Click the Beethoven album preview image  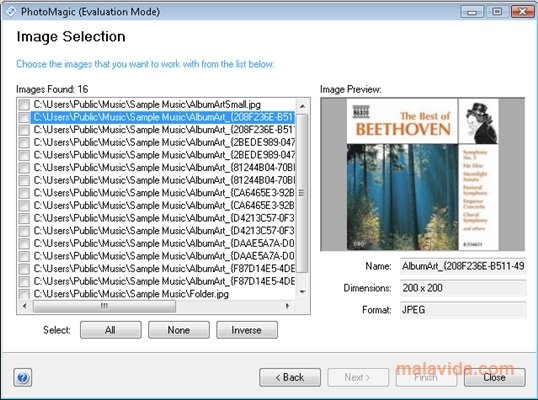click(423, 174)
